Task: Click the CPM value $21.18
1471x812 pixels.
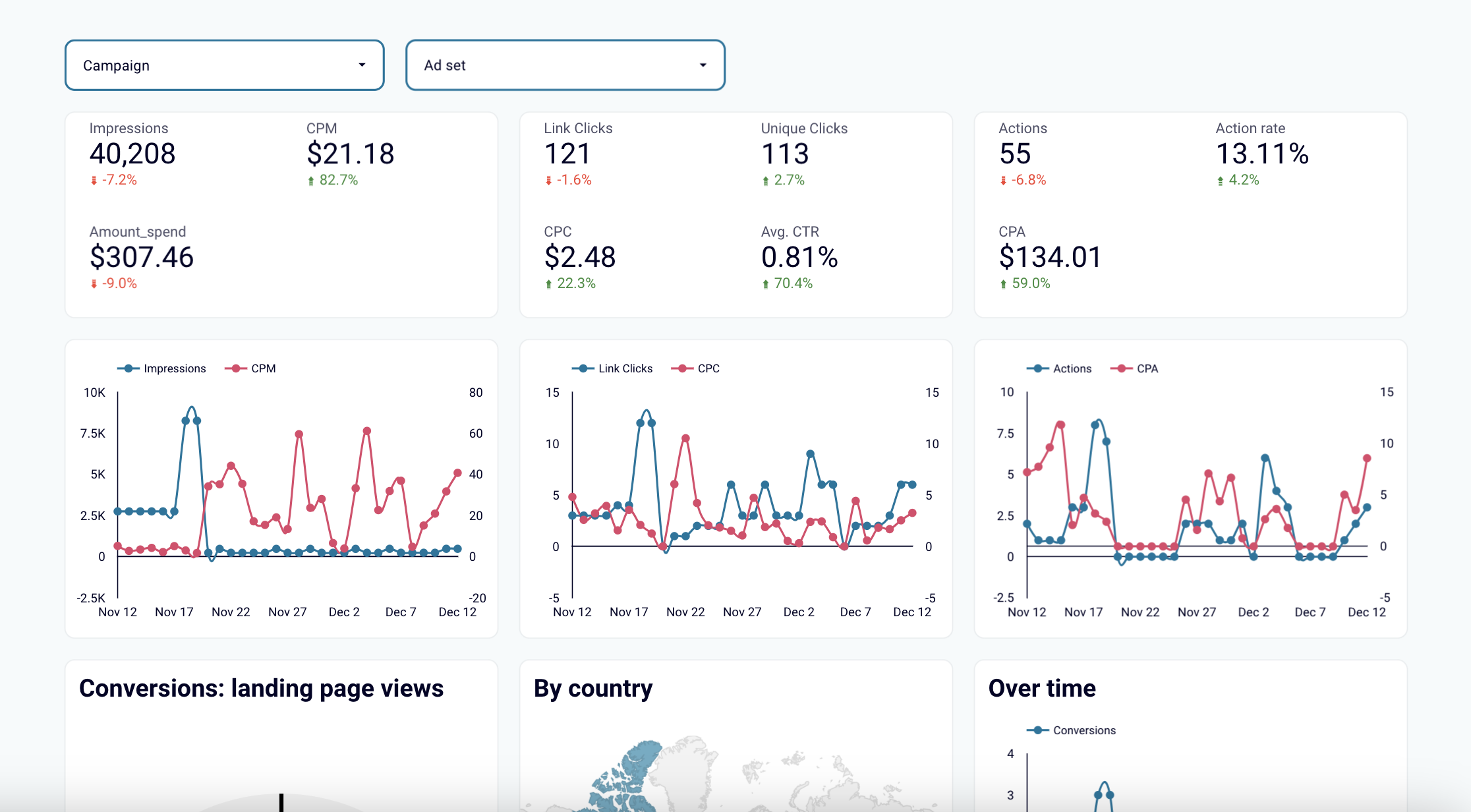Action: [x=351, y=154]
